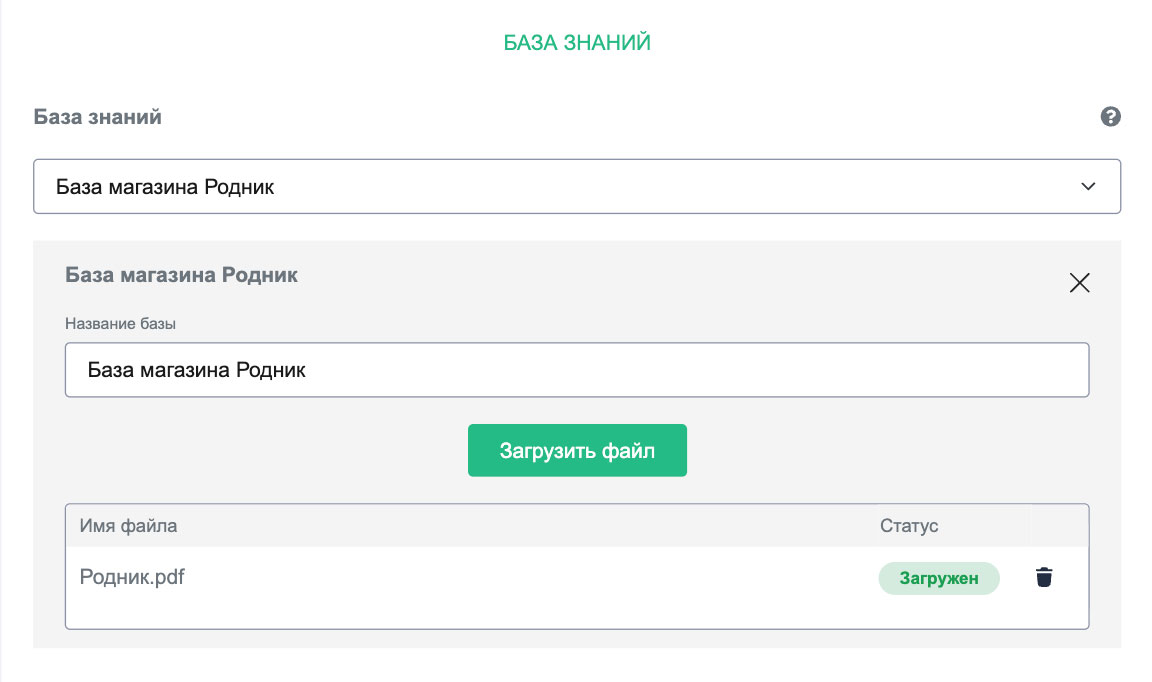Delete Родник.pdf with the trash icon
This screenshot has height=682, width=1152.
pyautogui.click(x=1044, y=577)
